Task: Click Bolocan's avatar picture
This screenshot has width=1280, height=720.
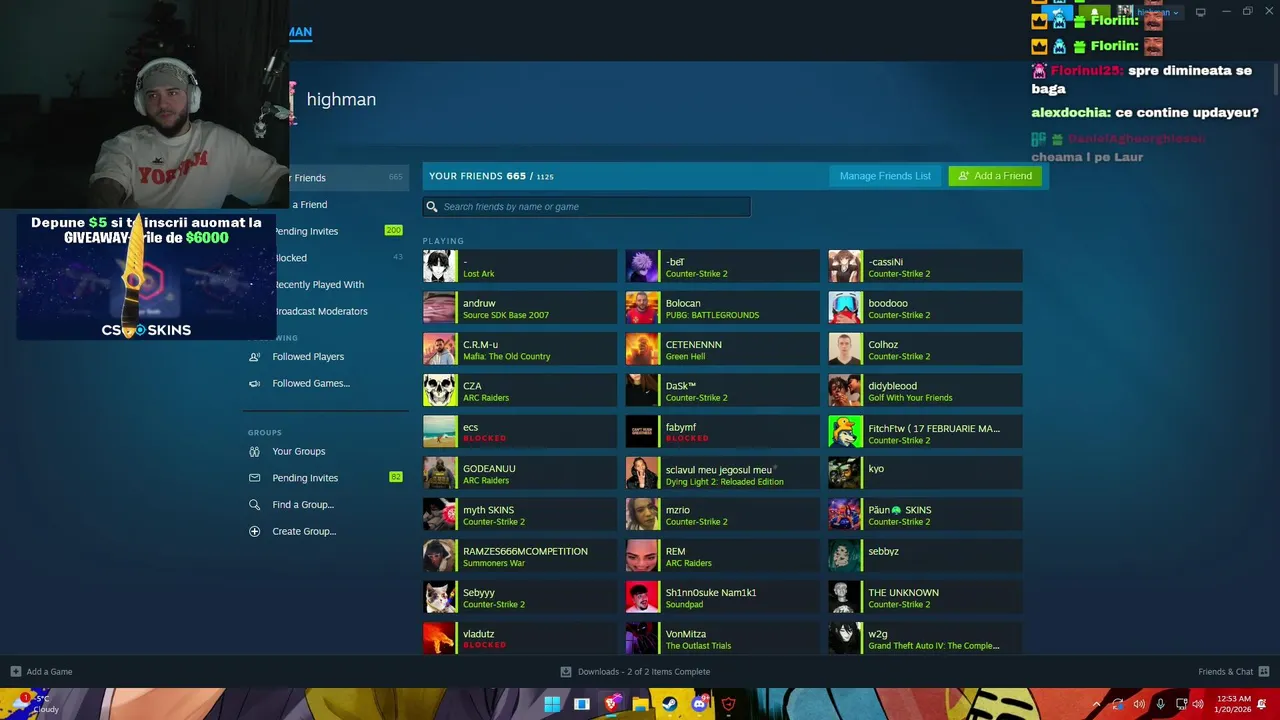Action: 642,308
